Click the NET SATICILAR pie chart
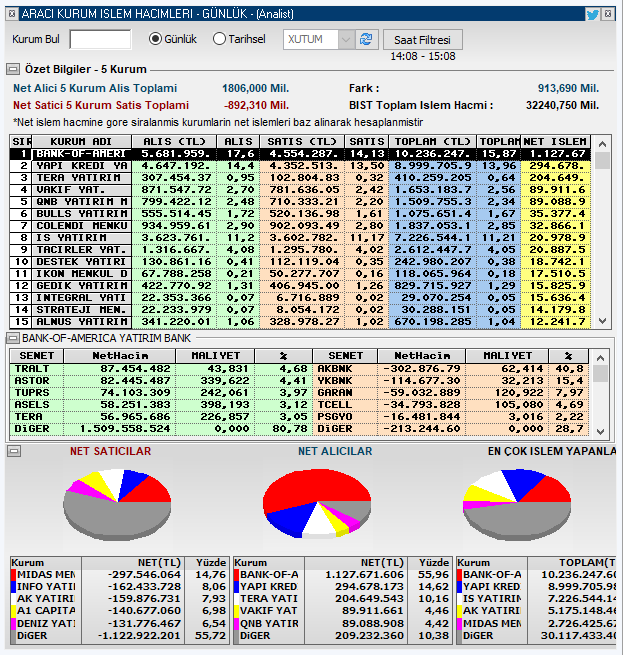 (x=117, y=505)
